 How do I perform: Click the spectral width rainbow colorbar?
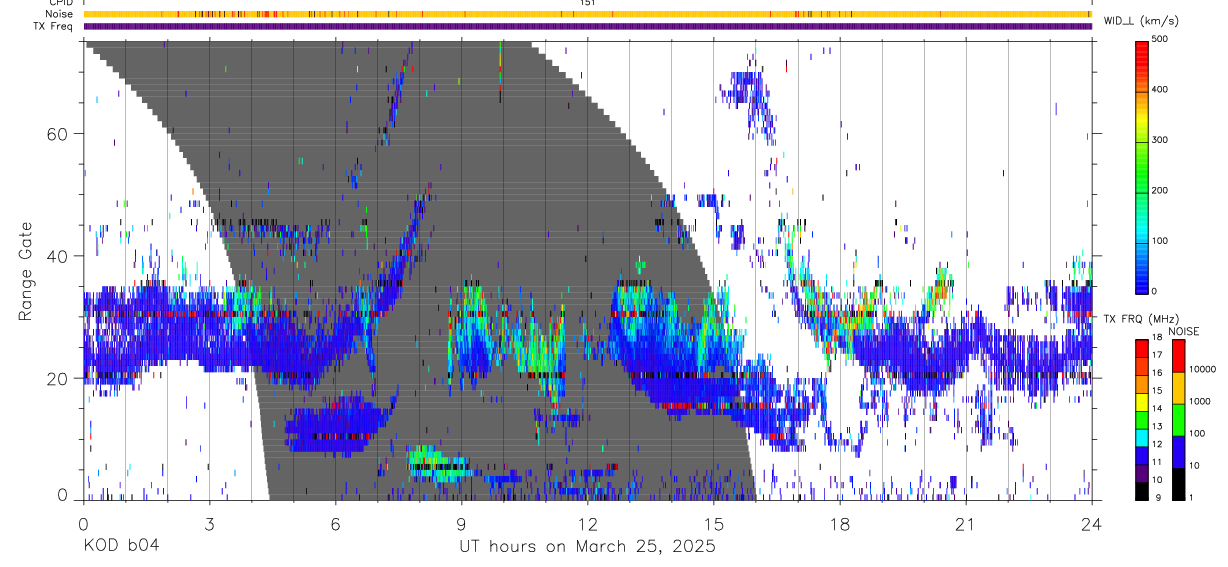click(1142, 166)
